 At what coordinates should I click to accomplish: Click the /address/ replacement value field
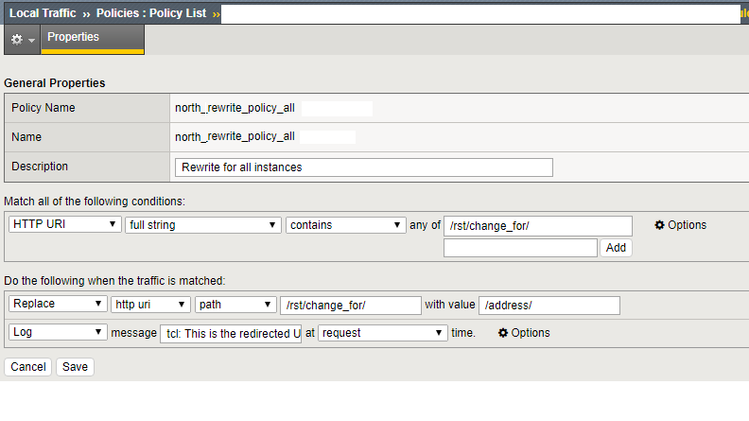tap(550, 305)
